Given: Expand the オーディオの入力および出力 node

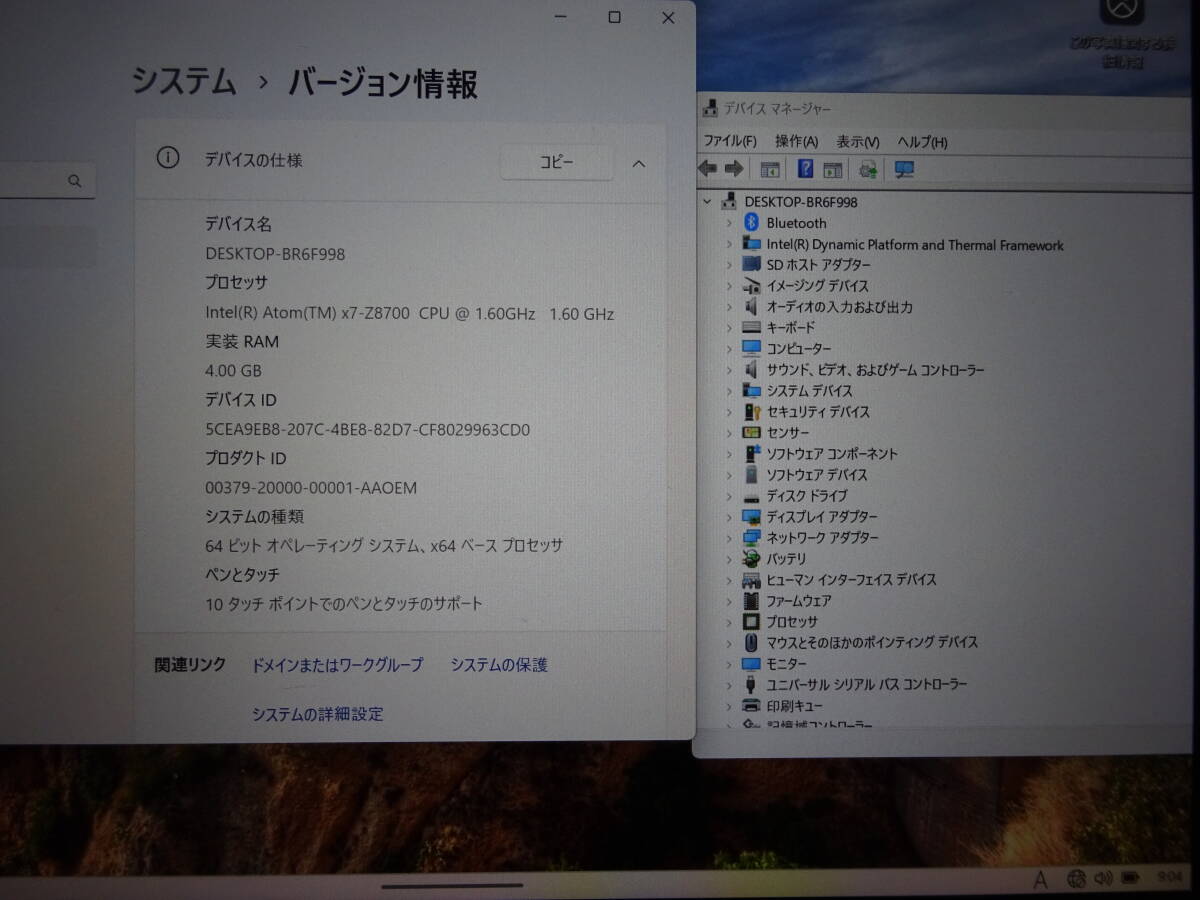Looking at the screenshot, I should click(x=729, y=307).
